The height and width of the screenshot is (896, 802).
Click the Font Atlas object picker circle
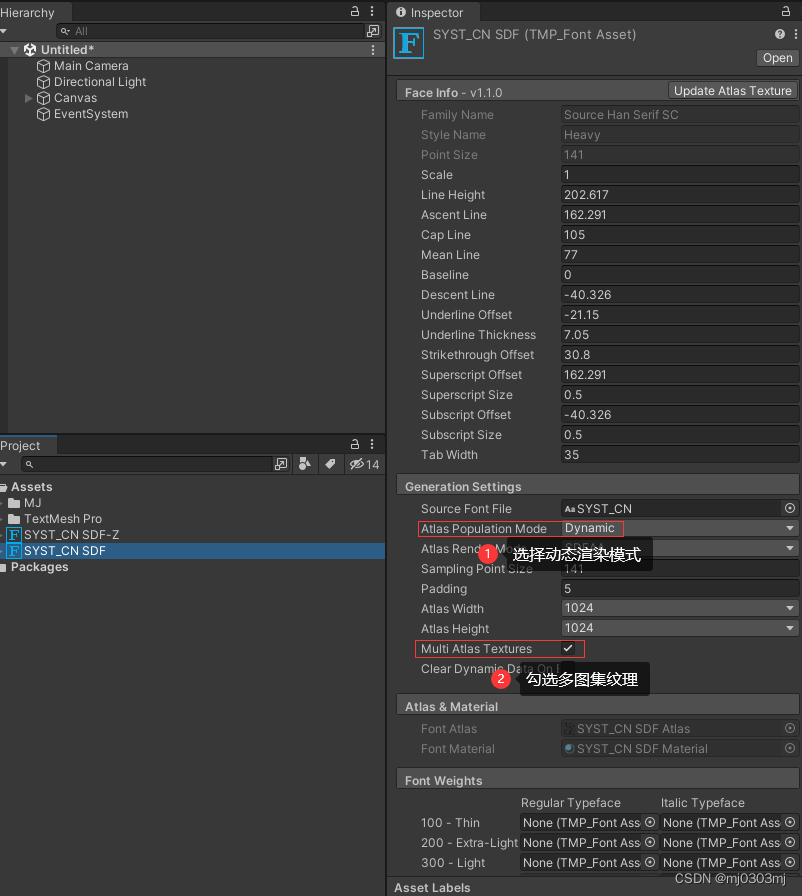(x=789, y=728)
